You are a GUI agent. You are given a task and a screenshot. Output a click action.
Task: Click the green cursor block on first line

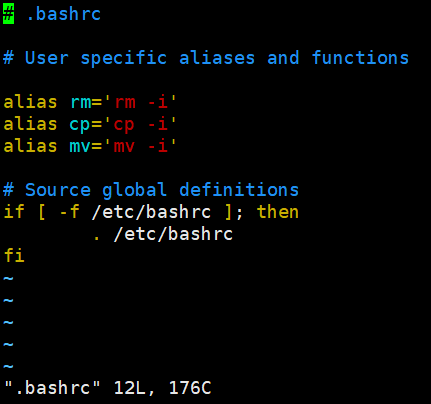(x=8, y=14)
